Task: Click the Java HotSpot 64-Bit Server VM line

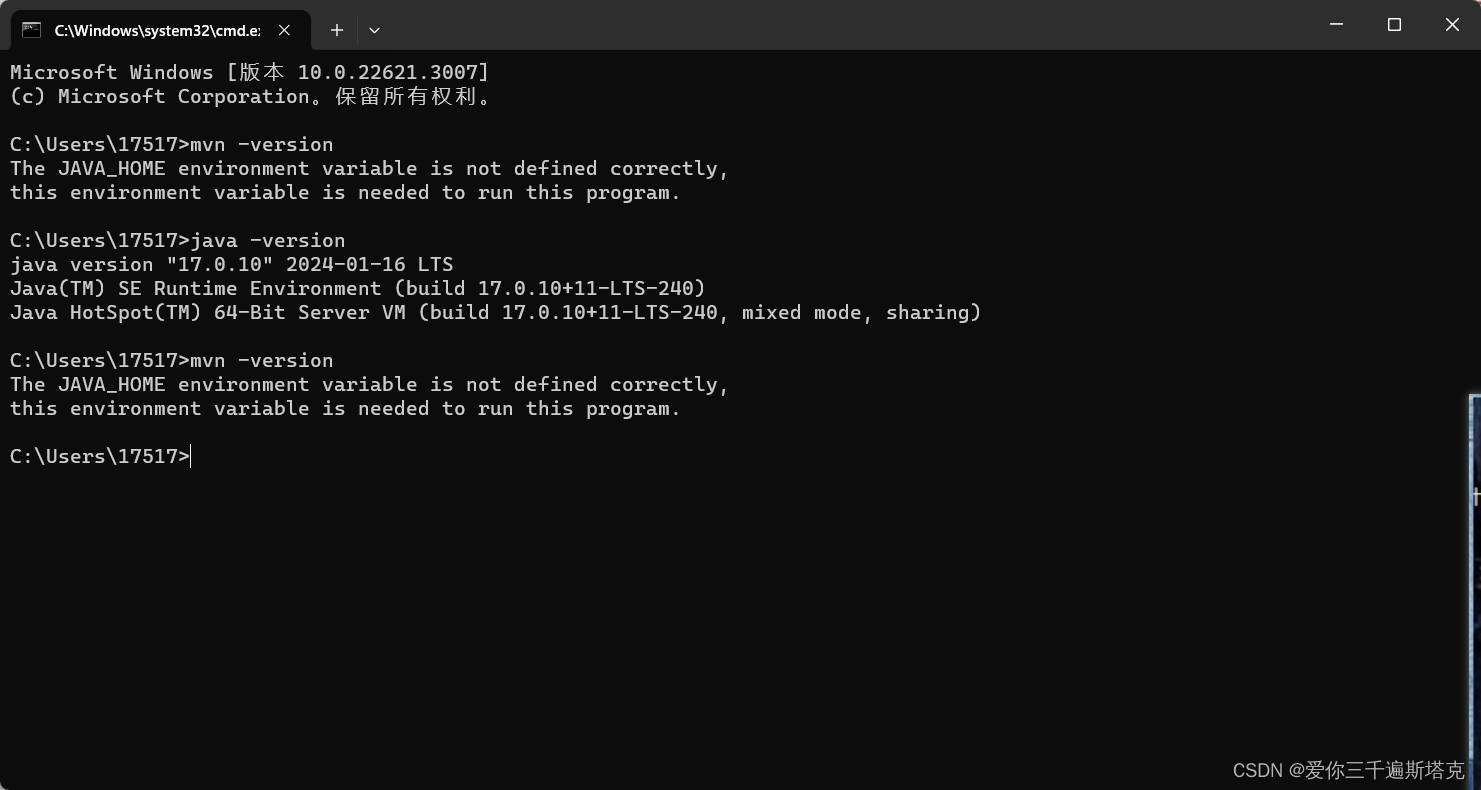Action: click(494, 312)
